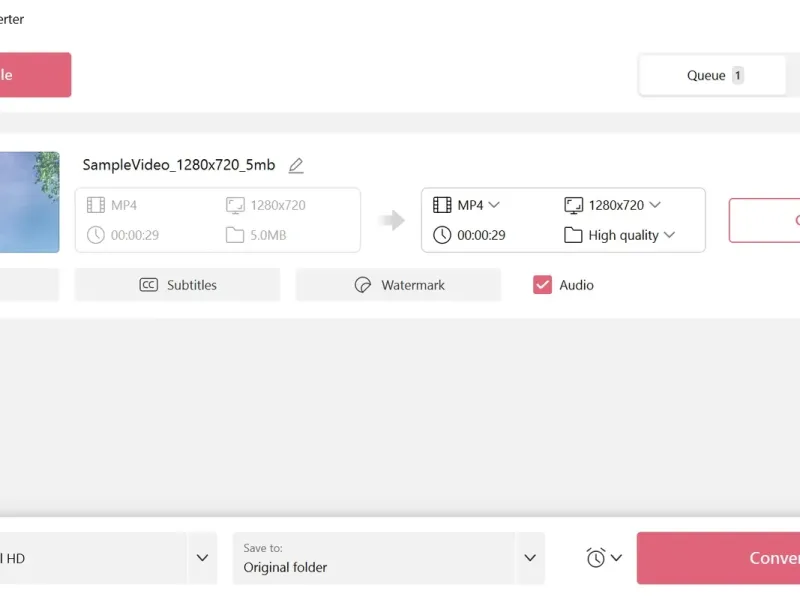The width and height of the screenshot is (800, 600).
Task: Click the video thumbnail preview
Action: pyautogui.click(x=29, y=202)
